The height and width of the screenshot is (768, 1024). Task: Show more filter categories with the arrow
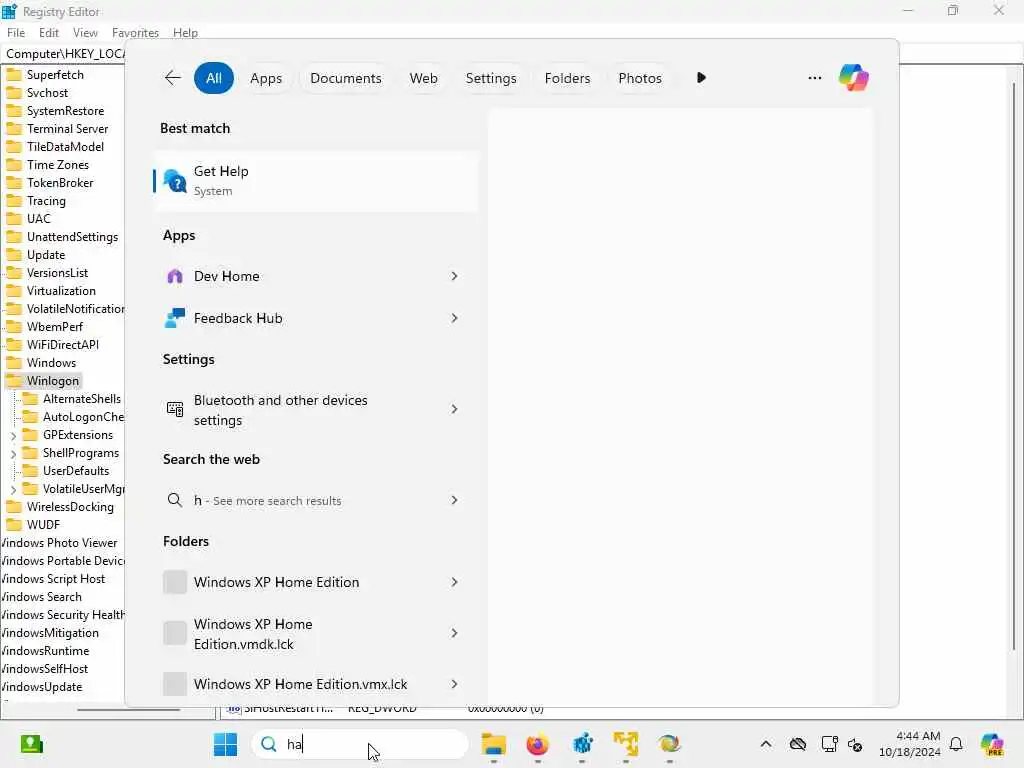(x=701, y=78)
